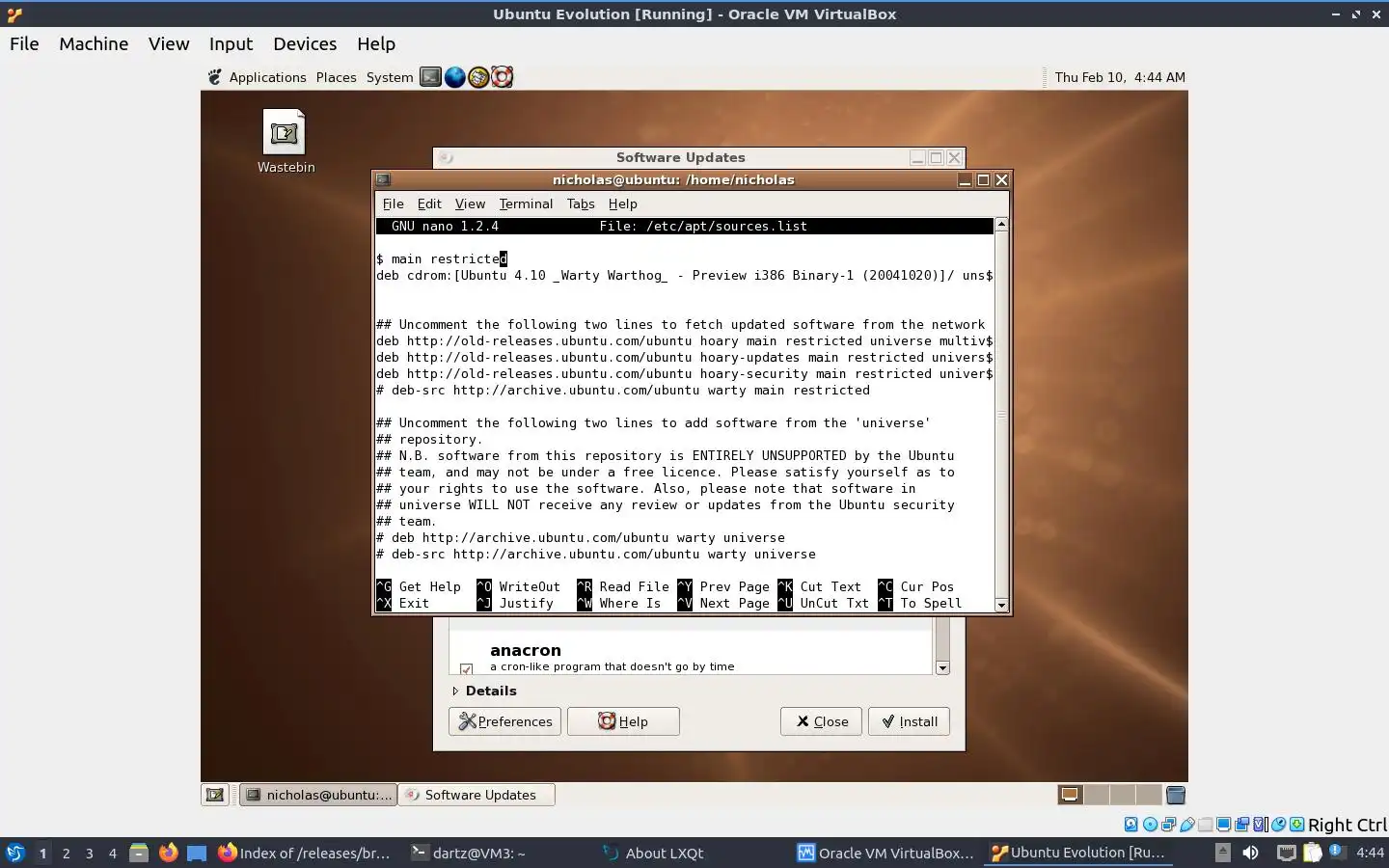Launch Firefox from host taskbar quick launch
Screen dimensions: 1389x868
(x=168, y=853)
